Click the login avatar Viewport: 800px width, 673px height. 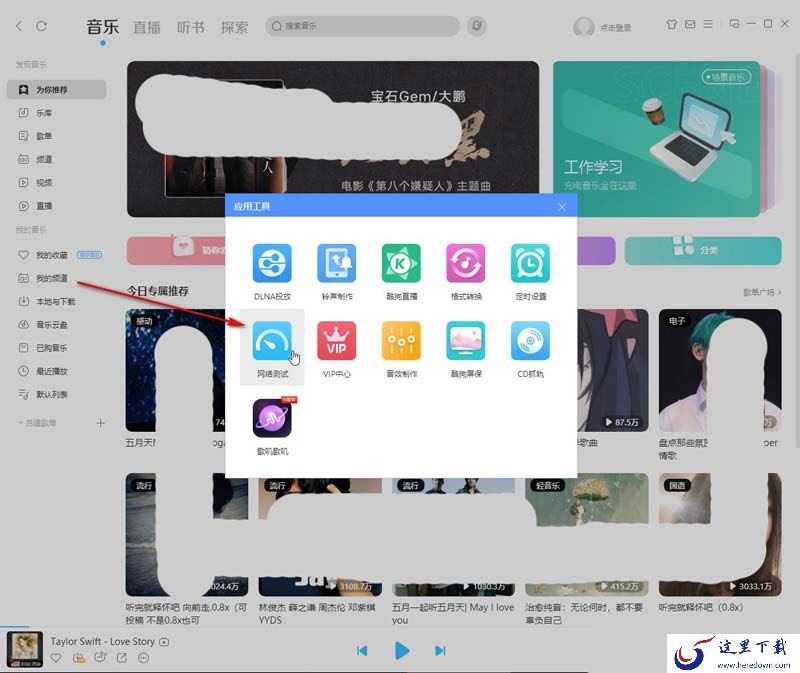584,27
